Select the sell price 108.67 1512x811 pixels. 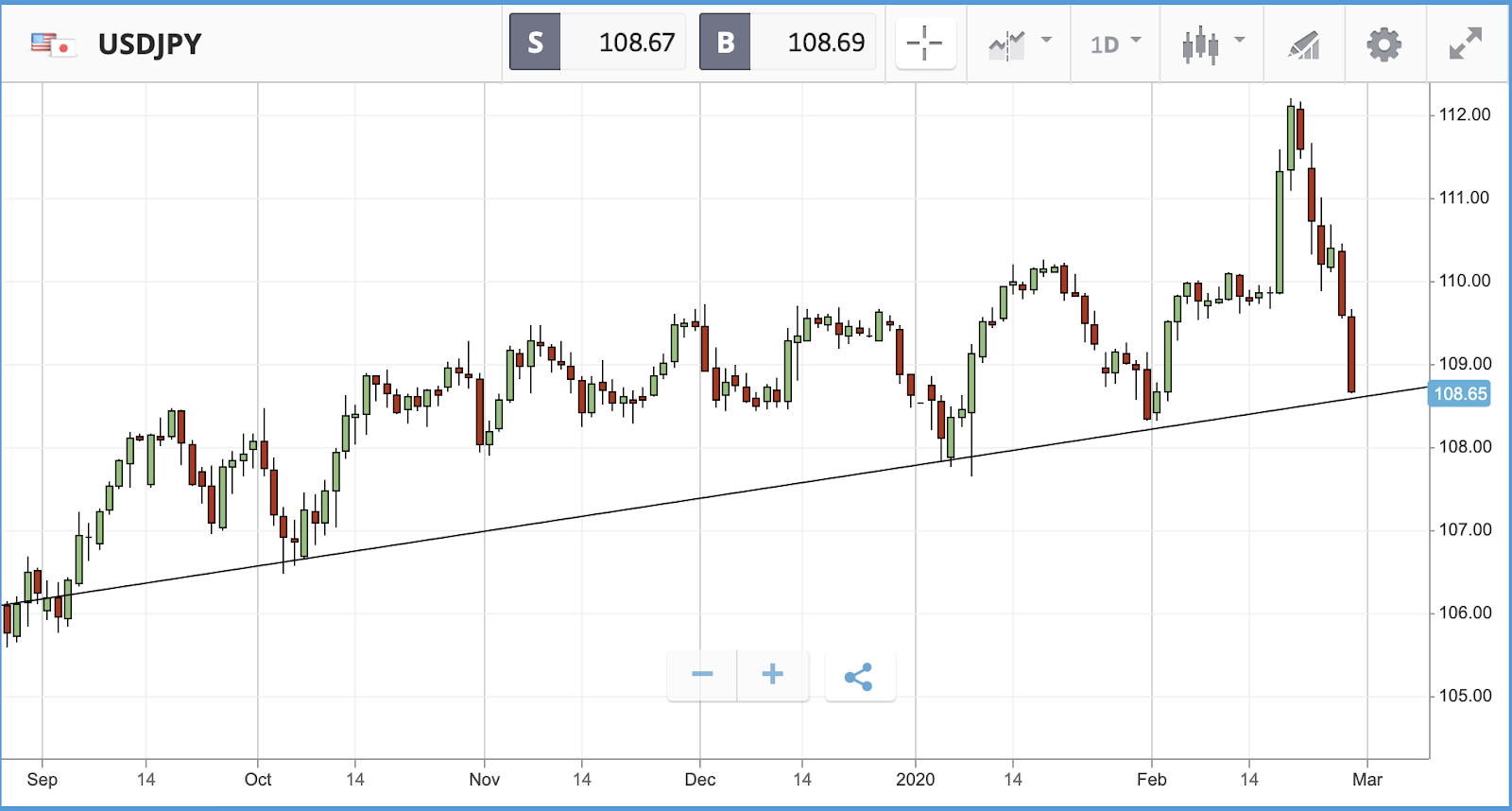coord(637,43)
